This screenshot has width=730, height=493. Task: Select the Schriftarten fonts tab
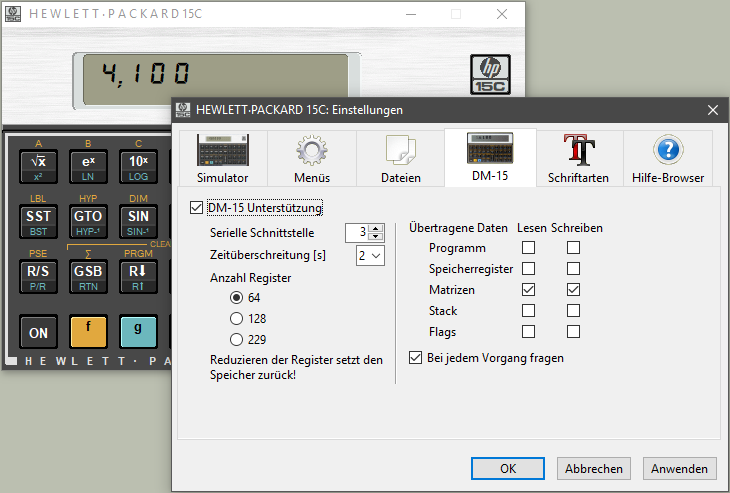click(578, 158)
